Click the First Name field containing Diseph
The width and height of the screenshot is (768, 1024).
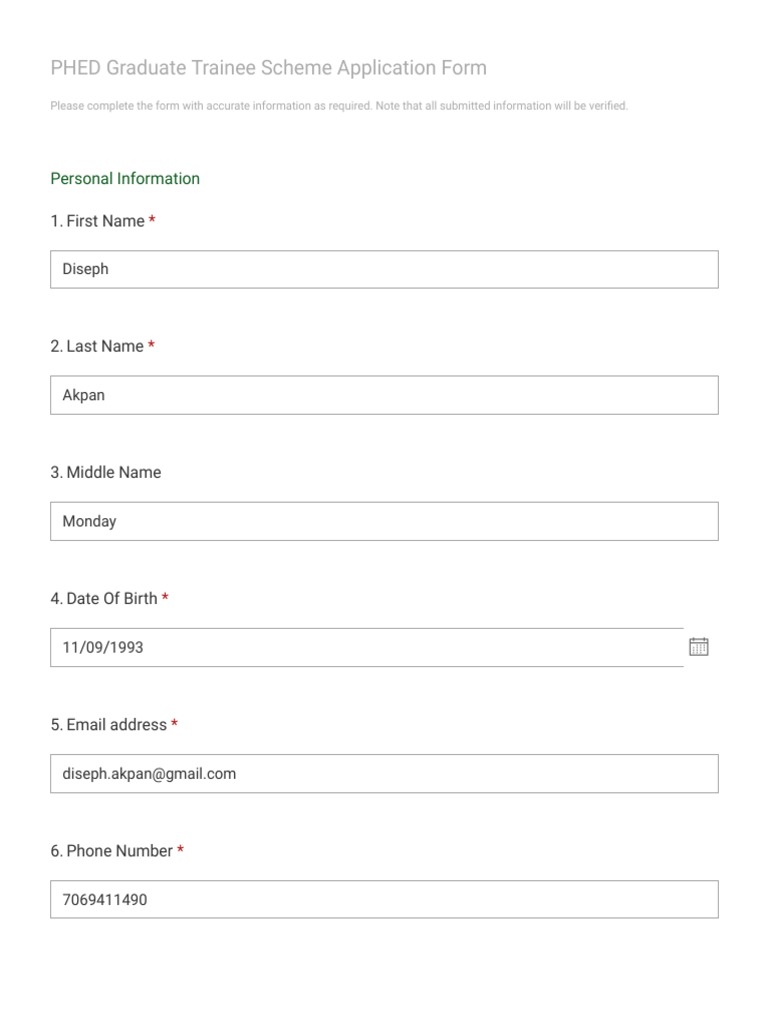(x=384, y=269)
